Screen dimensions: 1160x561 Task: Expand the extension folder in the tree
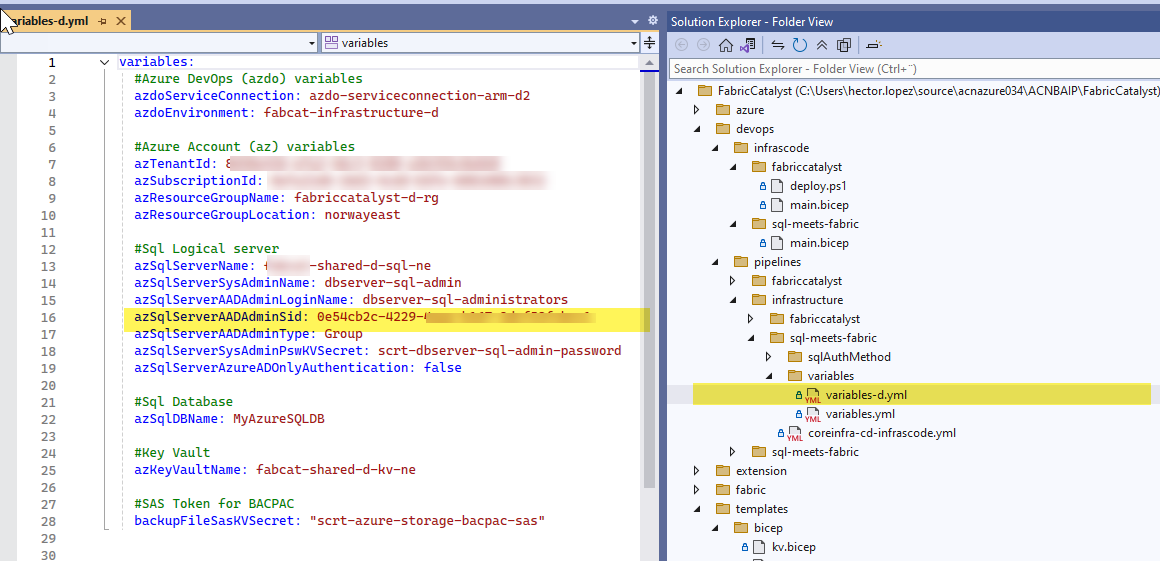697,471
